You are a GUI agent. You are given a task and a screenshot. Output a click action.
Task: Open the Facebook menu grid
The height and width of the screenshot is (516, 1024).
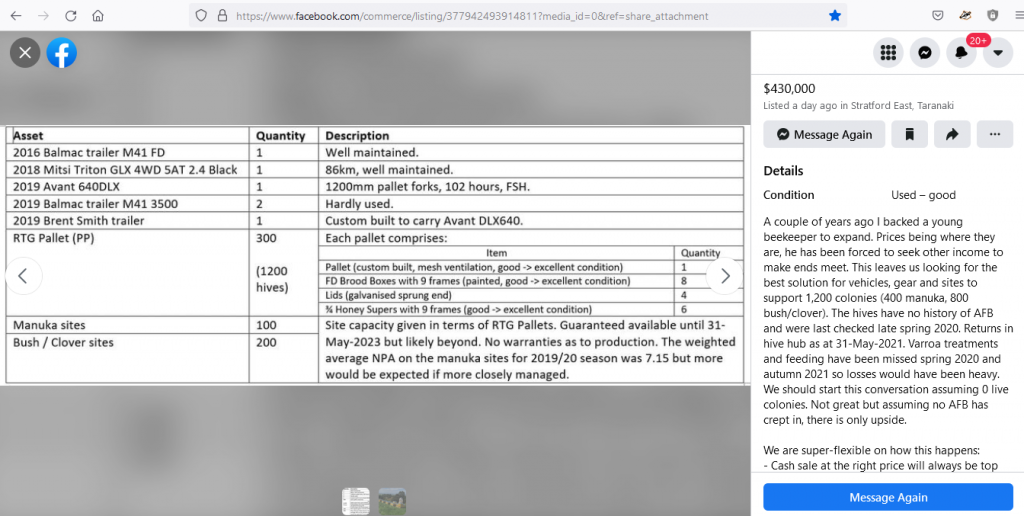pos(887,53)
